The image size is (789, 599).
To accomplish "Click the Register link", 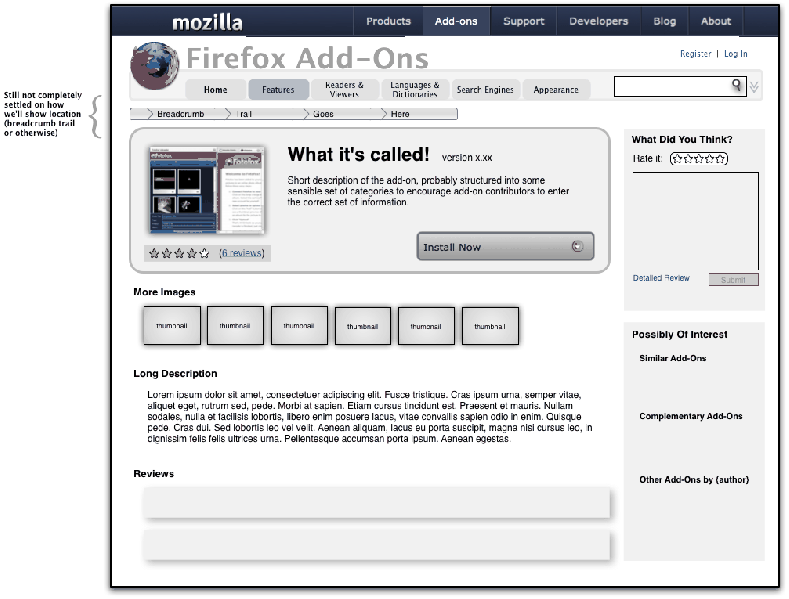I will 695,54.
